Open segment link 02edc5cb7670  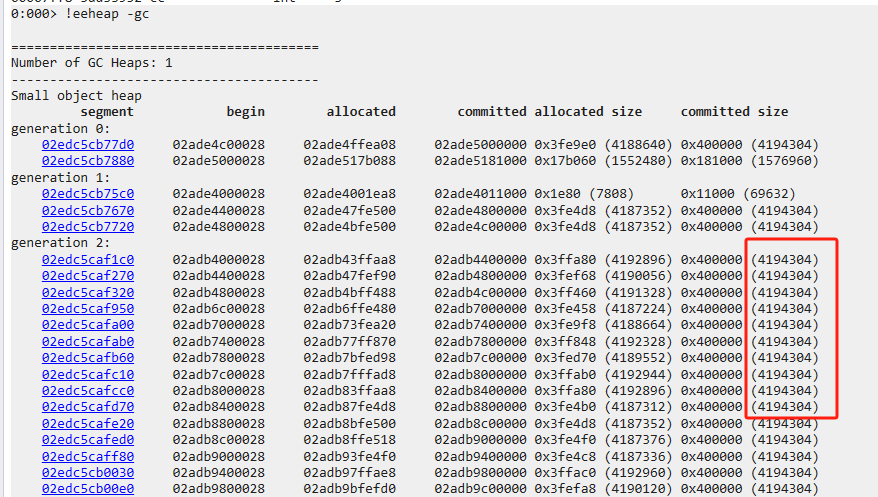(88, 210)
